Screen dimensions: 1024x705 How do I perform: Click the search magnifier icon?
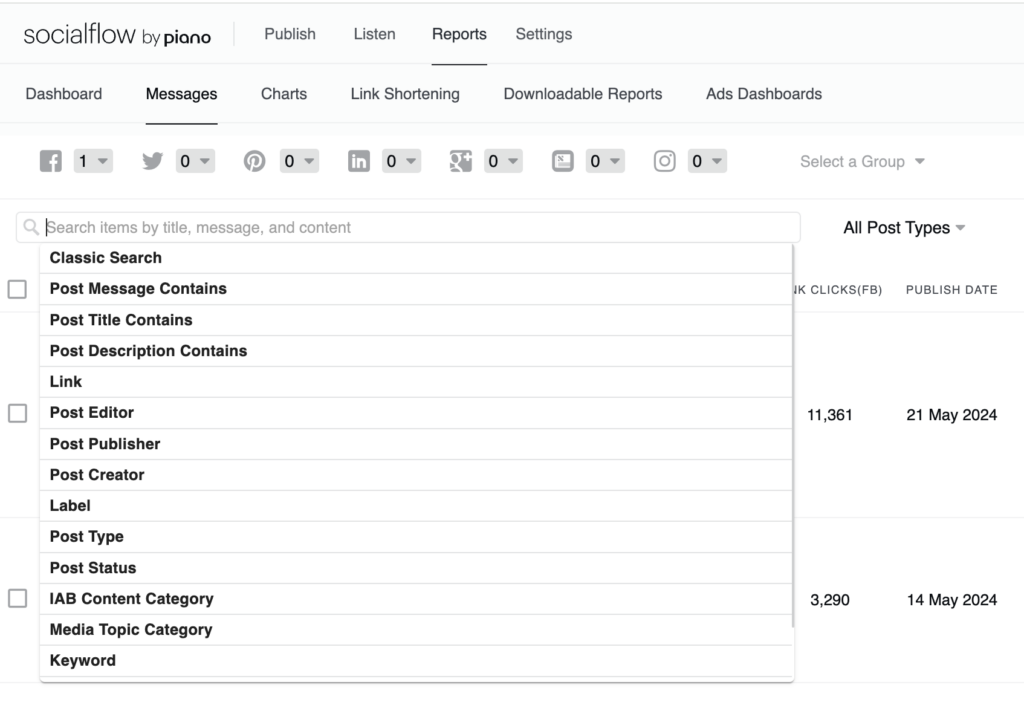click(31, 227)
